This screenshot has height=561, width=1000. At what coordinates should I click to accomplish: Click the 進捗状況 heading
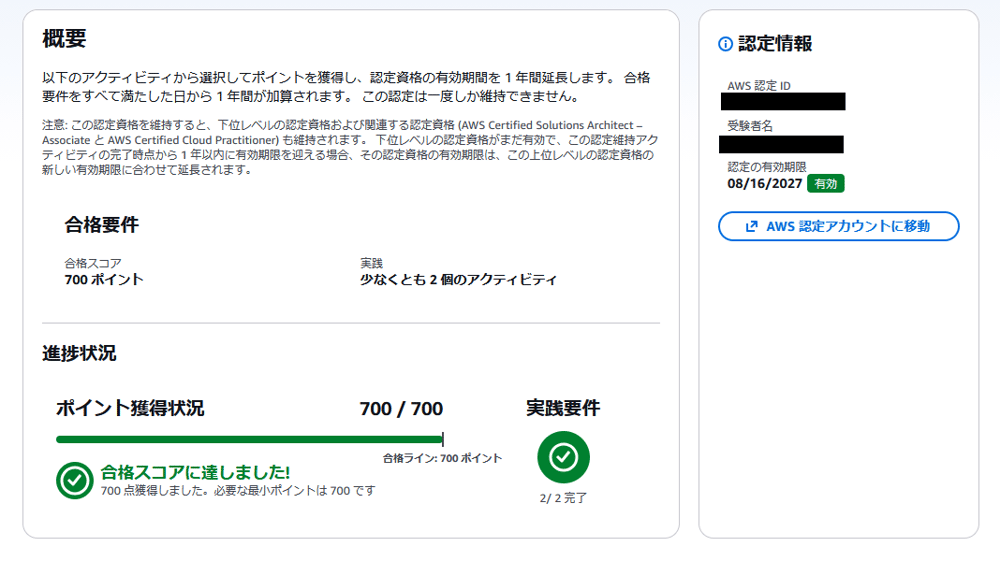[x=79, y=353]
